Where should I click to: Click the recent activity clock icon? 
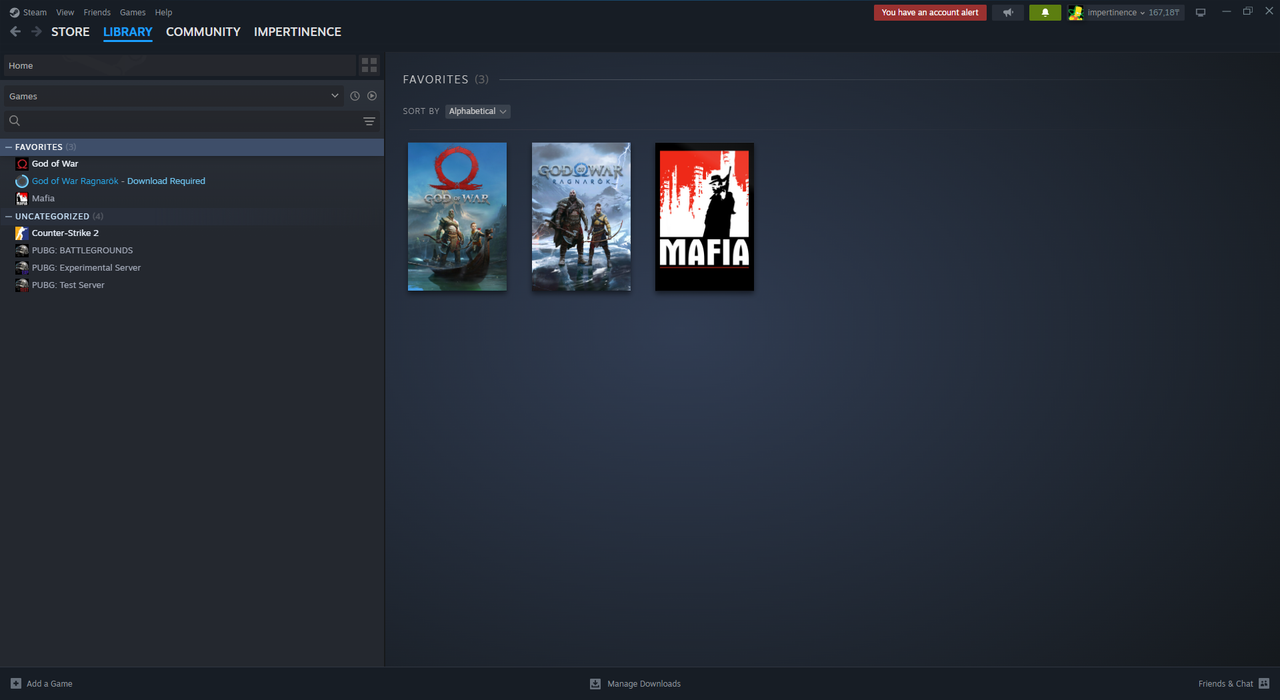pos(354,96)
